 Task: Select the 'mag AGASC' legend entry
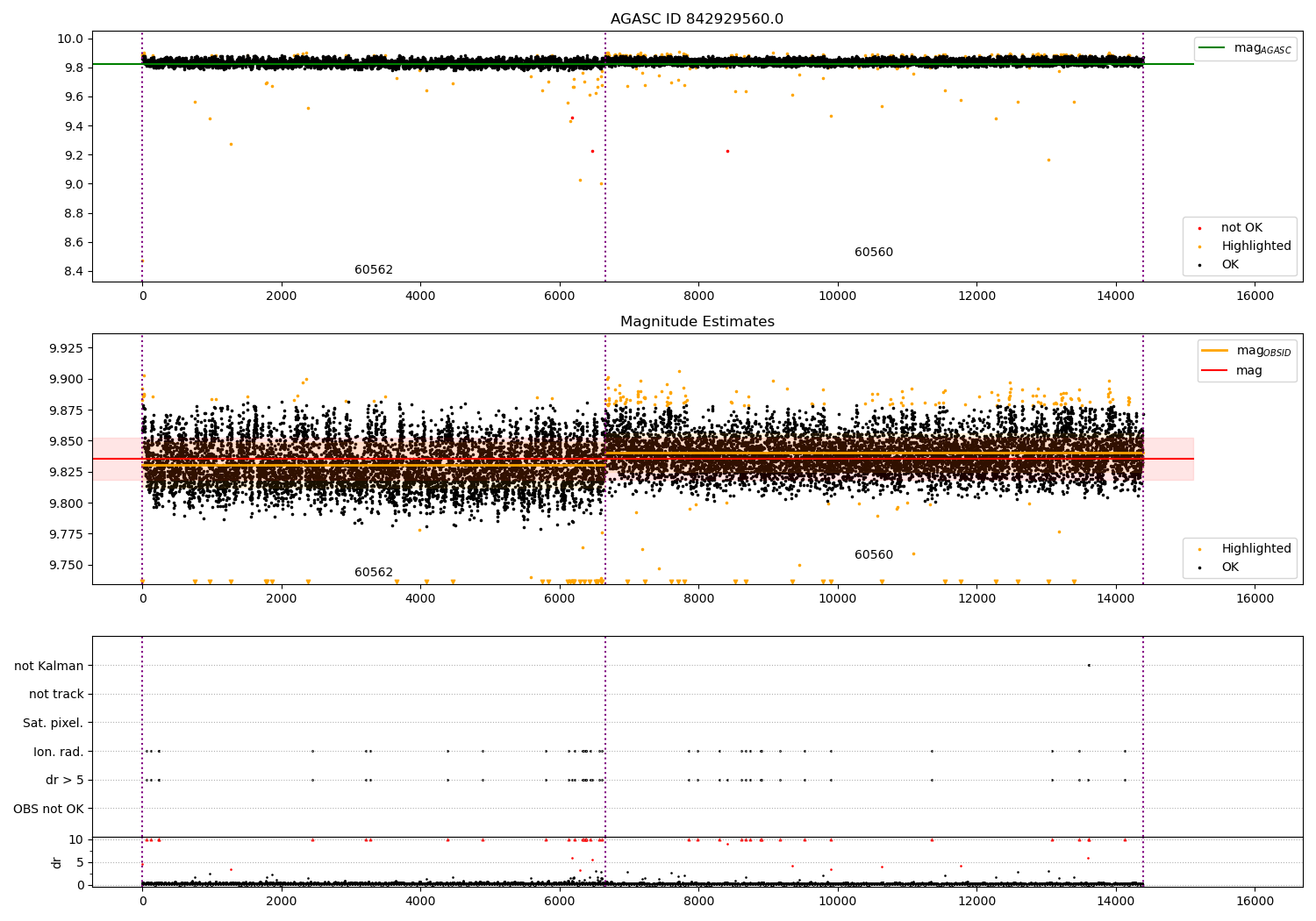click(1262, 48)
